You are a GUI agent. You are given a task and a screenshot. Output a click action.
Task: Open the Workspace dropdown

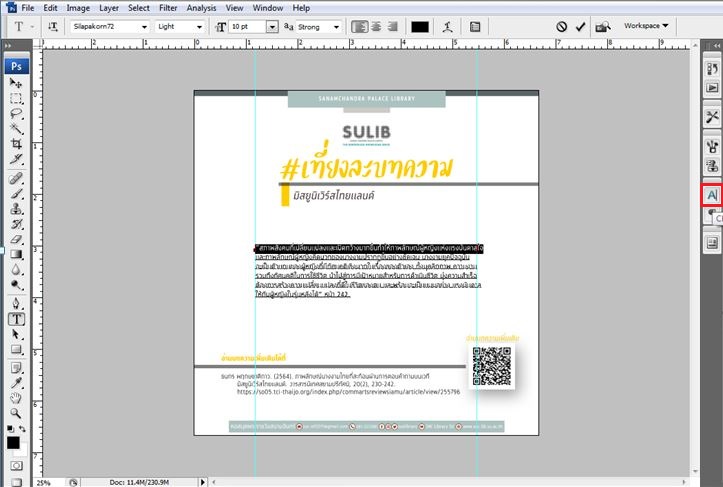tap(646, 26)
